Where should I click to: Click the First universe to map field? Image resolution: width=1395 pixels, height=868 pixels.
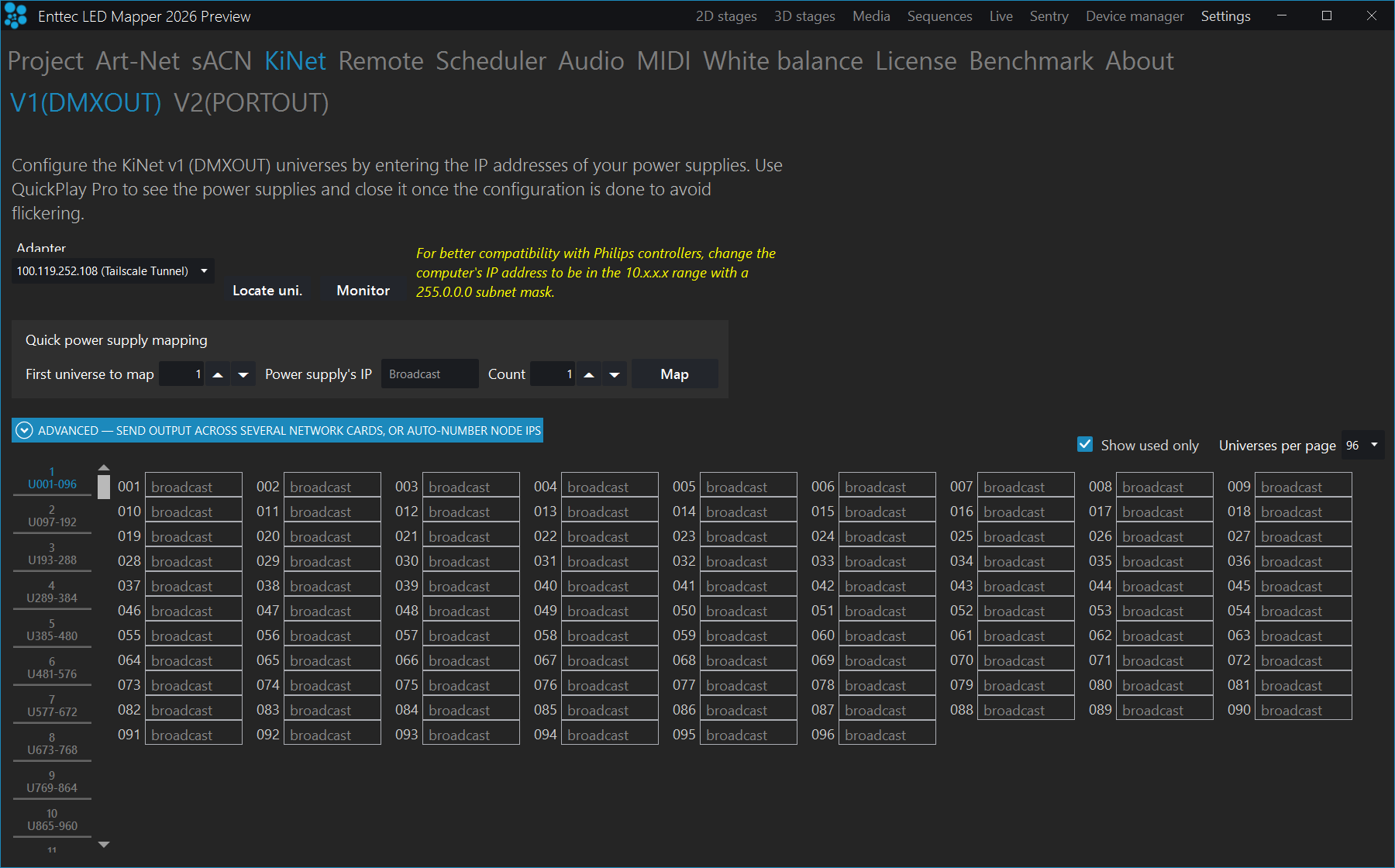pos(181,374)
